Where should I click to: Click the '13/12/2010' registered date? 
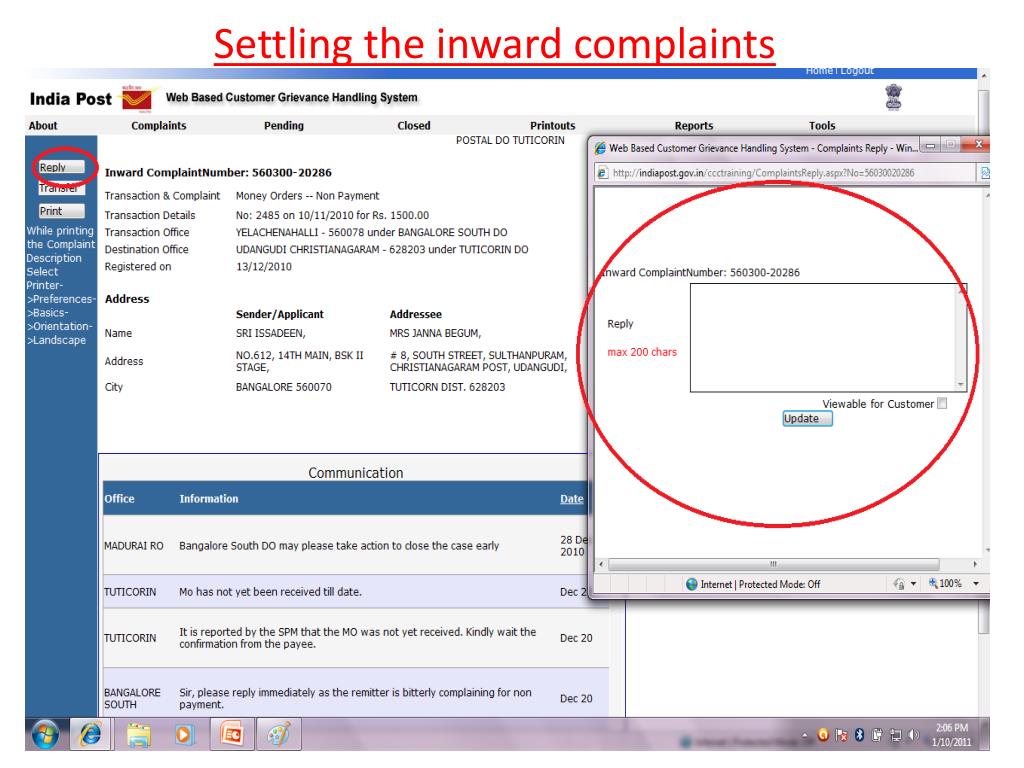pos(264,266)
